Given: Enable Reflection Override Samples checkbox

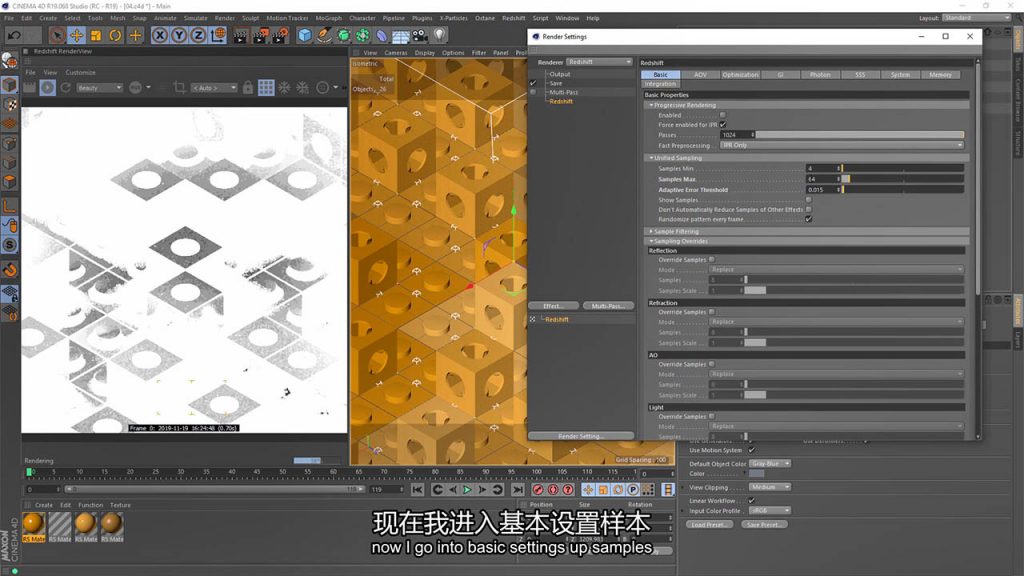Looking at the screenshot, I should click(712, 260).
